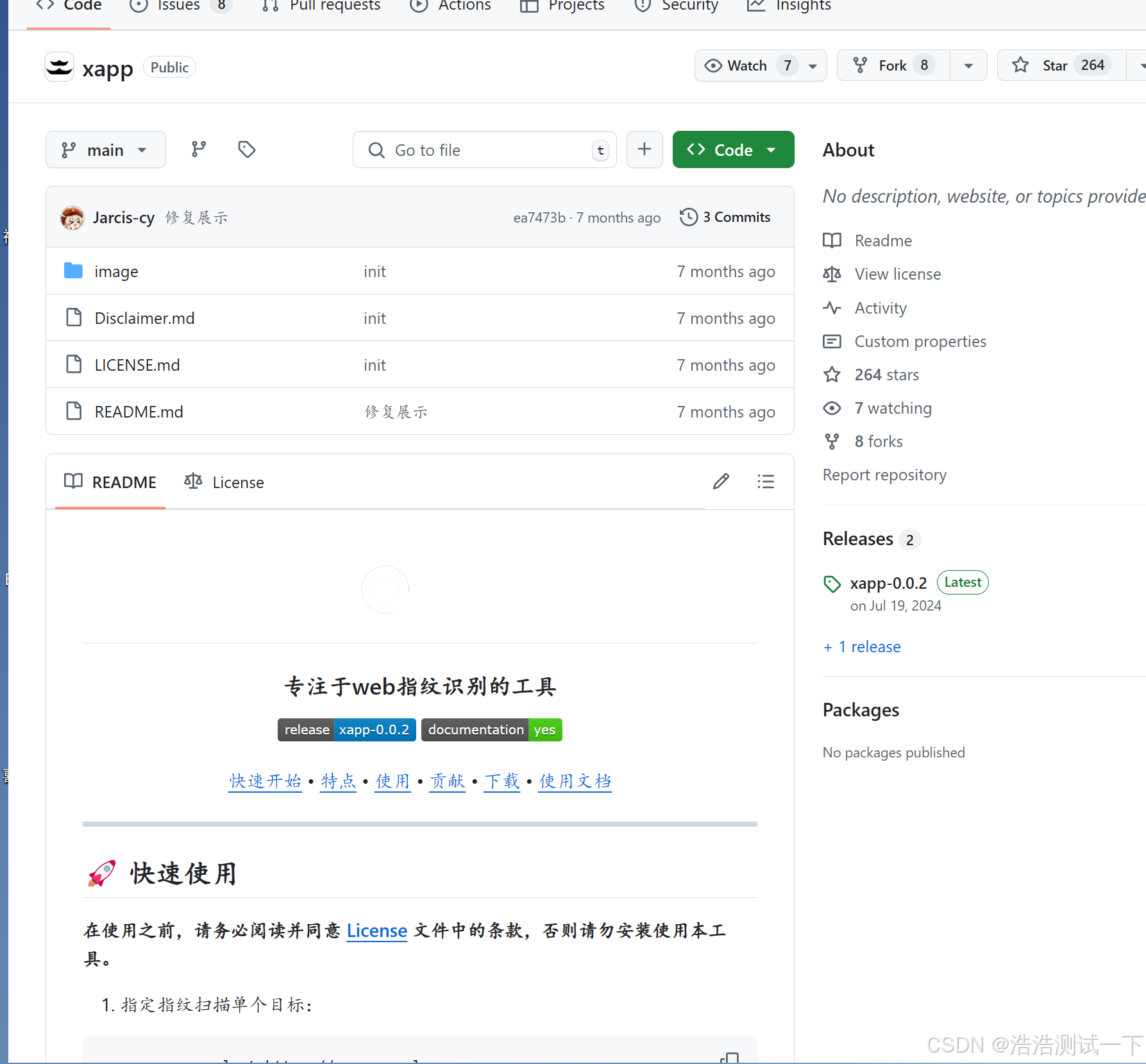Open the 使用文档 link

pyautogui.click(x=575, y=781)
